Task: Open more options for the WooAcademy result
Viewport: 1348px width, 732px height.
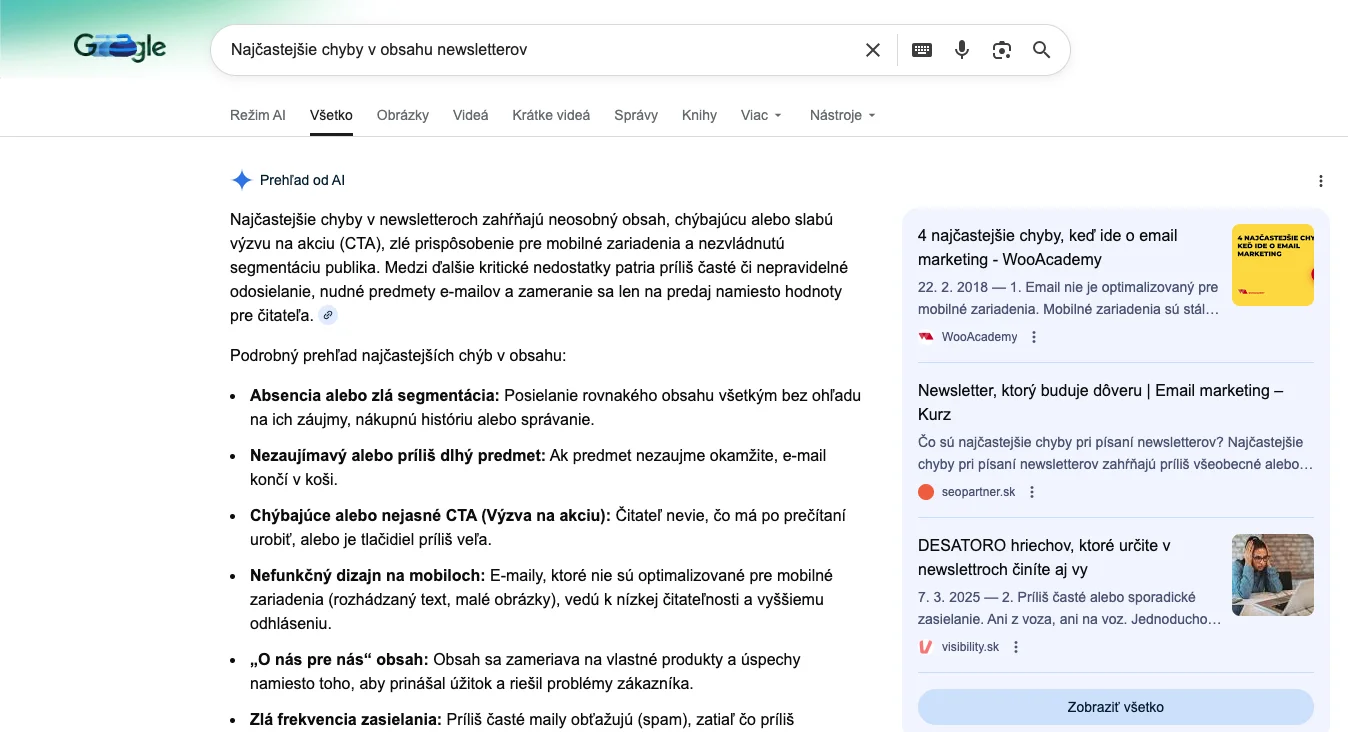Action: 1034,337
